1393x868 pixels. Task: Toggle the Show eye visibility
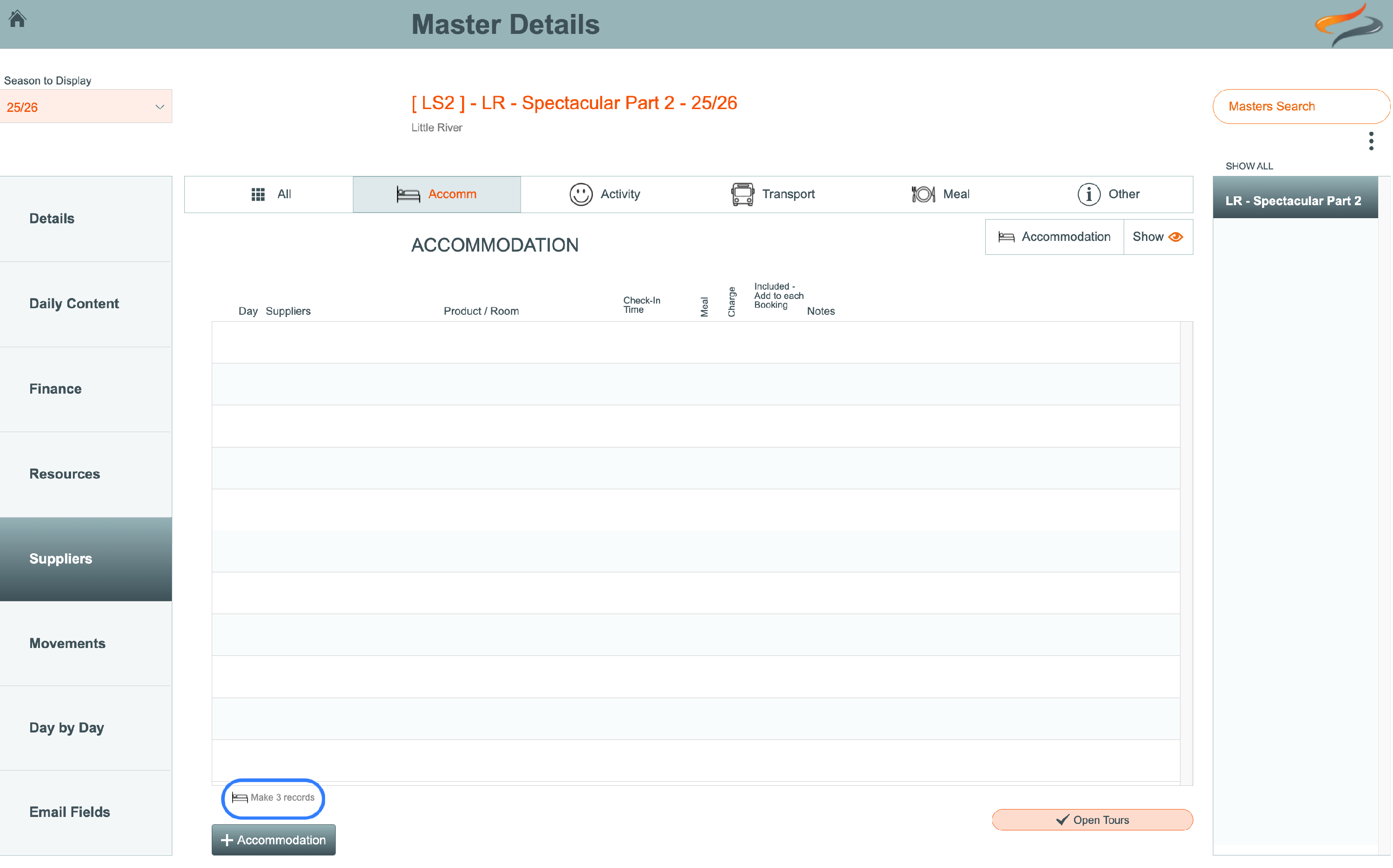(x=1158, y=237)
